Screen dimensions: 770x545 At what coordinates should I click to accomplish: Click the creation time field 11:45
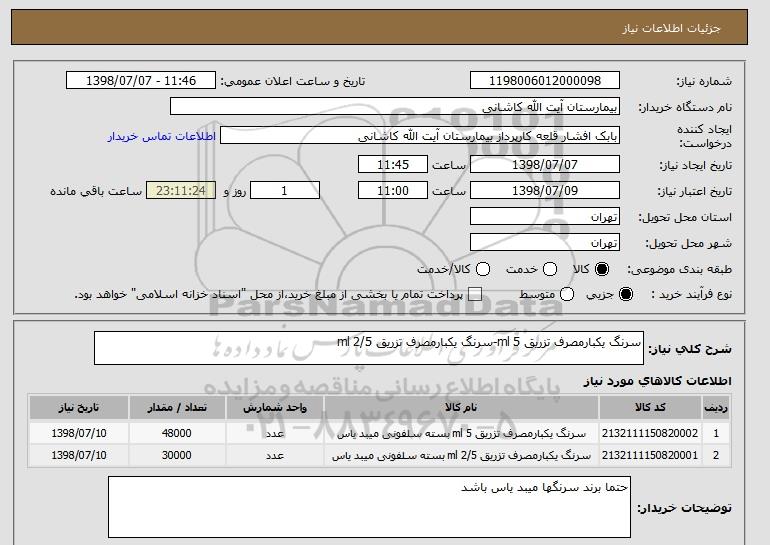[393, 164]
